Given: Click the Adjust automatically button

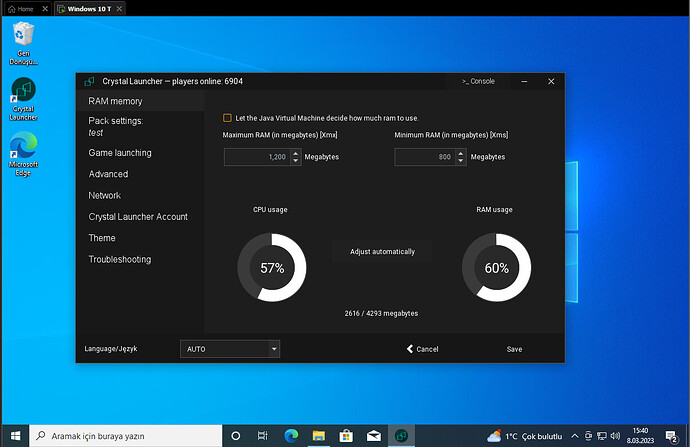Looking at the screenshot, I should point(382,251).
